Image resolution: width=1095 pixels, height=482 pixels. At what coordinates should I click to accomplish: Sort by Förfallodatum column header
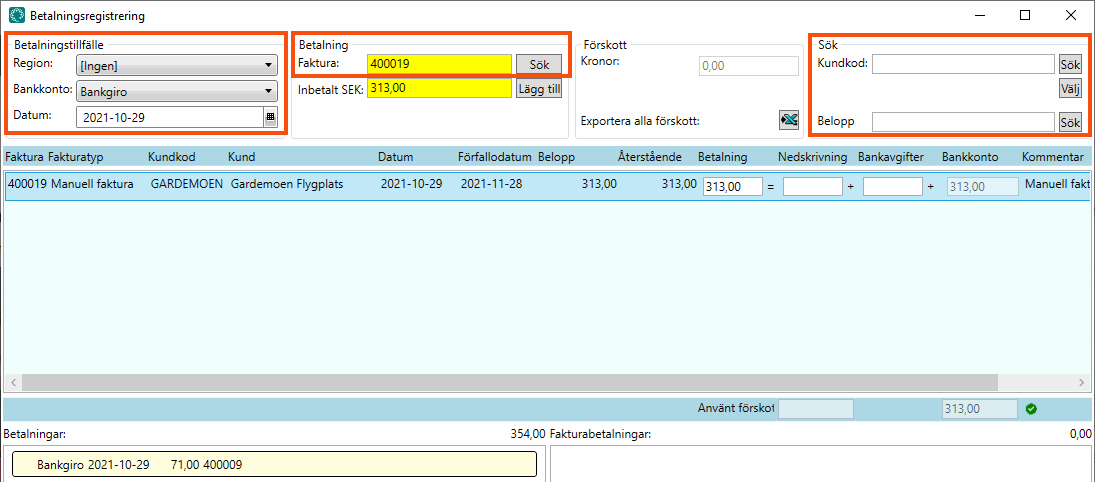coord(494,157)
